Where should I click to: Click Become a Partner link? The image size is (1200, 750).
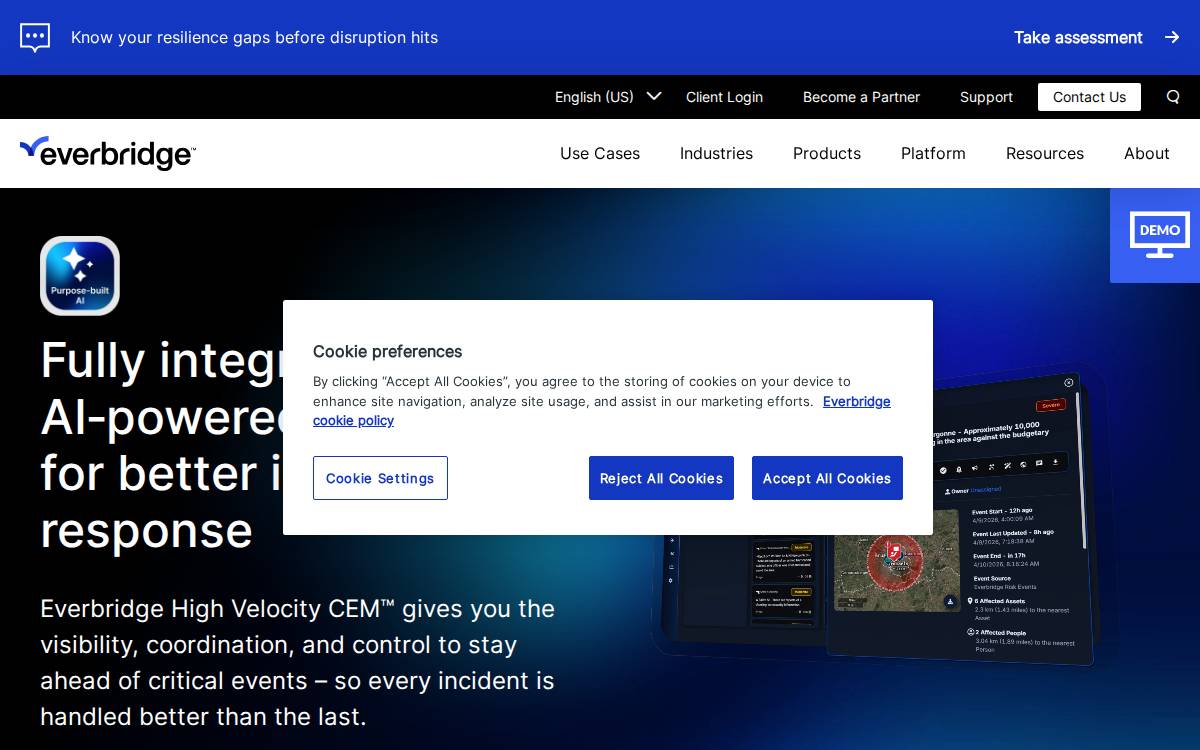pyautogui.click(x=861, y=97)
